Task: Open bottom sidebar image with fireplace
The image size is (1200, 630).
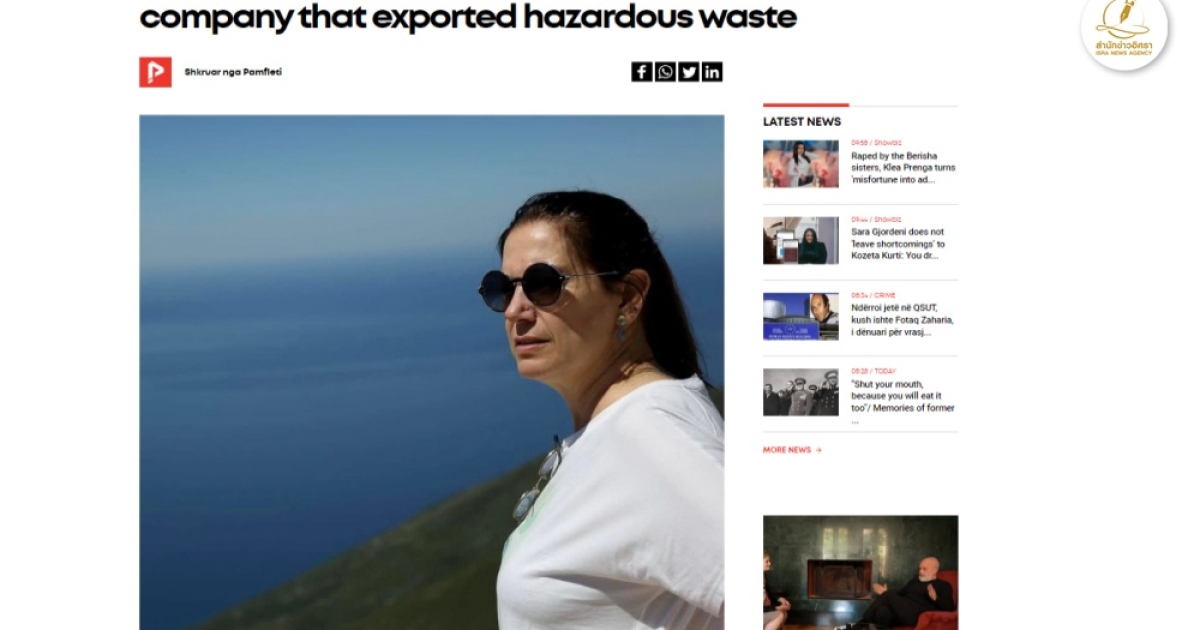Action: [860, 572]
